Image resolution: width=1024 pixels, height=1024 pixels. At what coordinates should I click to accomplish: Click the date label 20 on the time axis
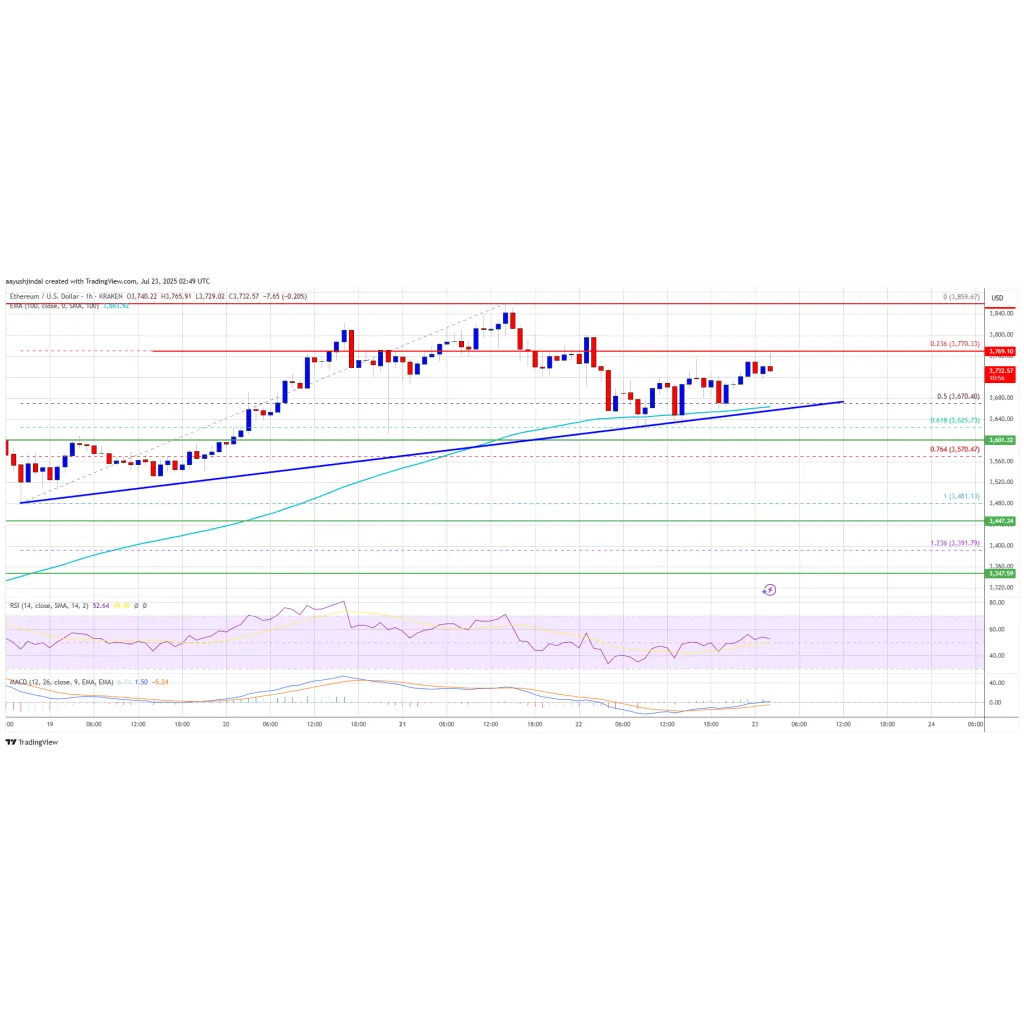coord(226,724)
